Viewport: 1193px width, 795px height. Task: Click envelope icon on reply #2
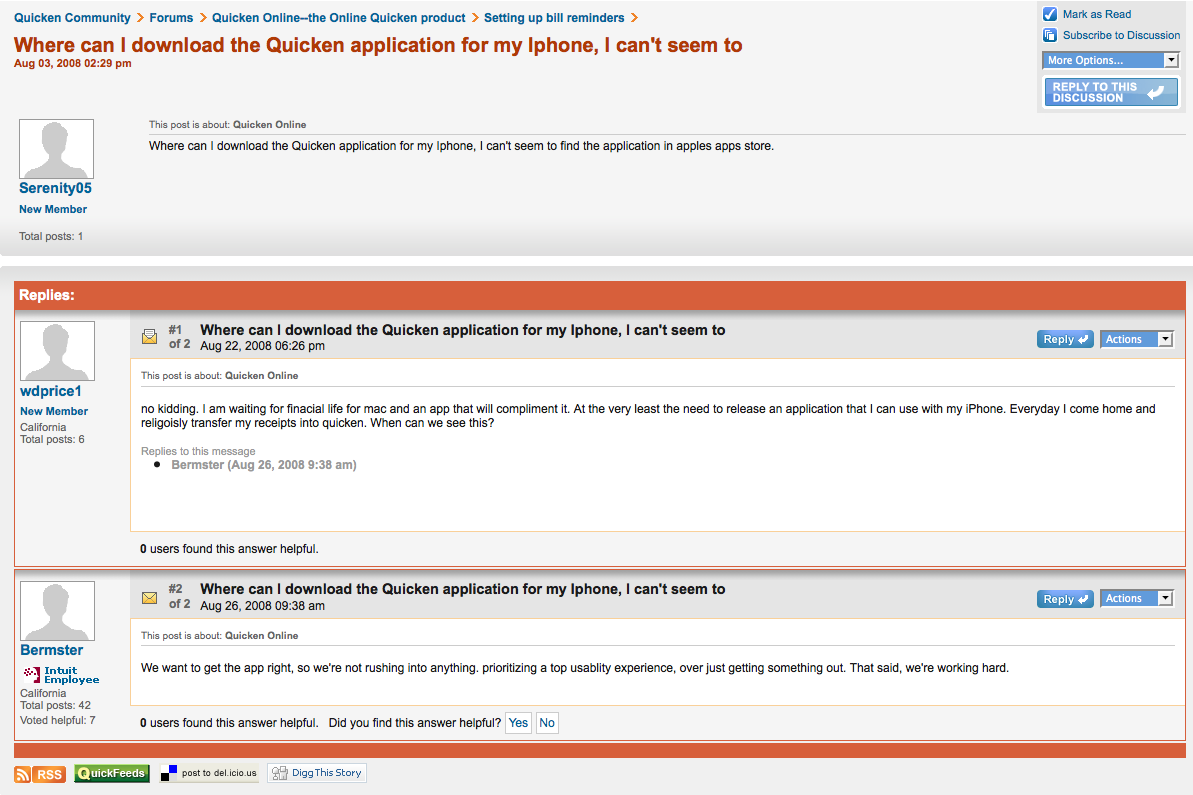point(150,598)
